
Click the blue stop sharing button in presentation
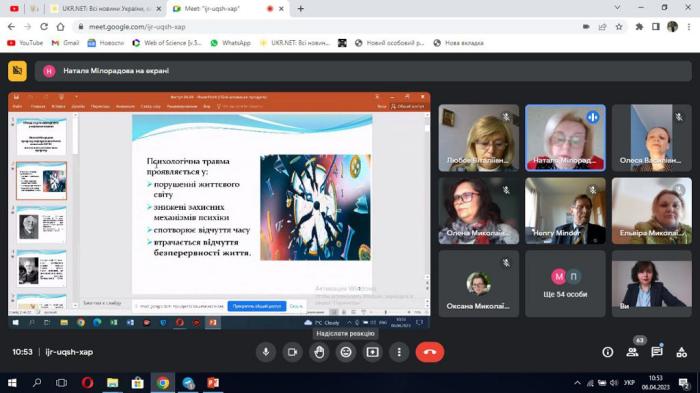coord(257,306)
